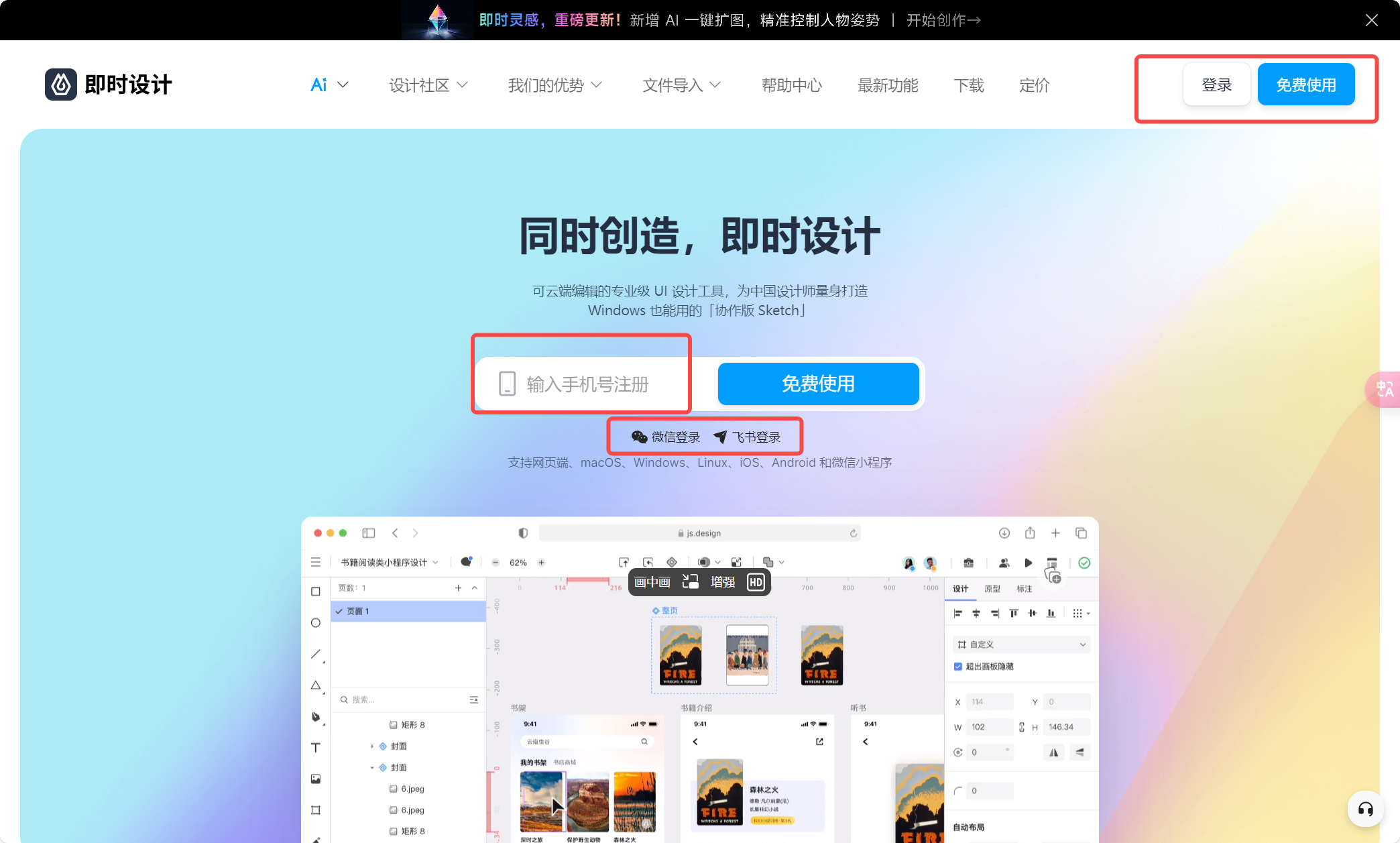This screenshot has height=843, width=1400.
Task: Toggle visibility of 页面 1 layer
Action: click(339, 608)
